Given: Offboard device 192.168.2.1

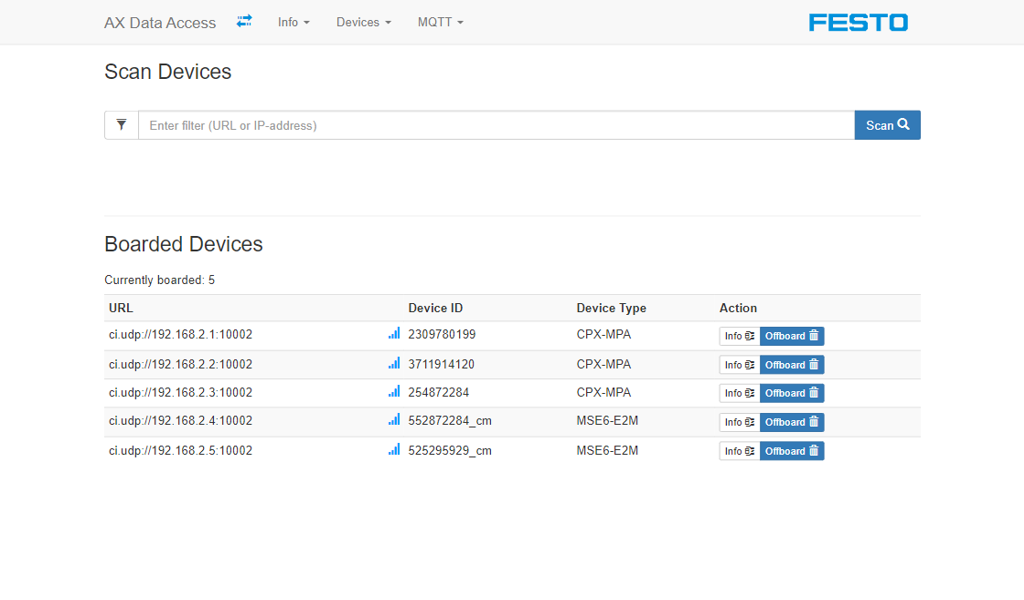Looking at the screenshot, I should coord(792,336).
